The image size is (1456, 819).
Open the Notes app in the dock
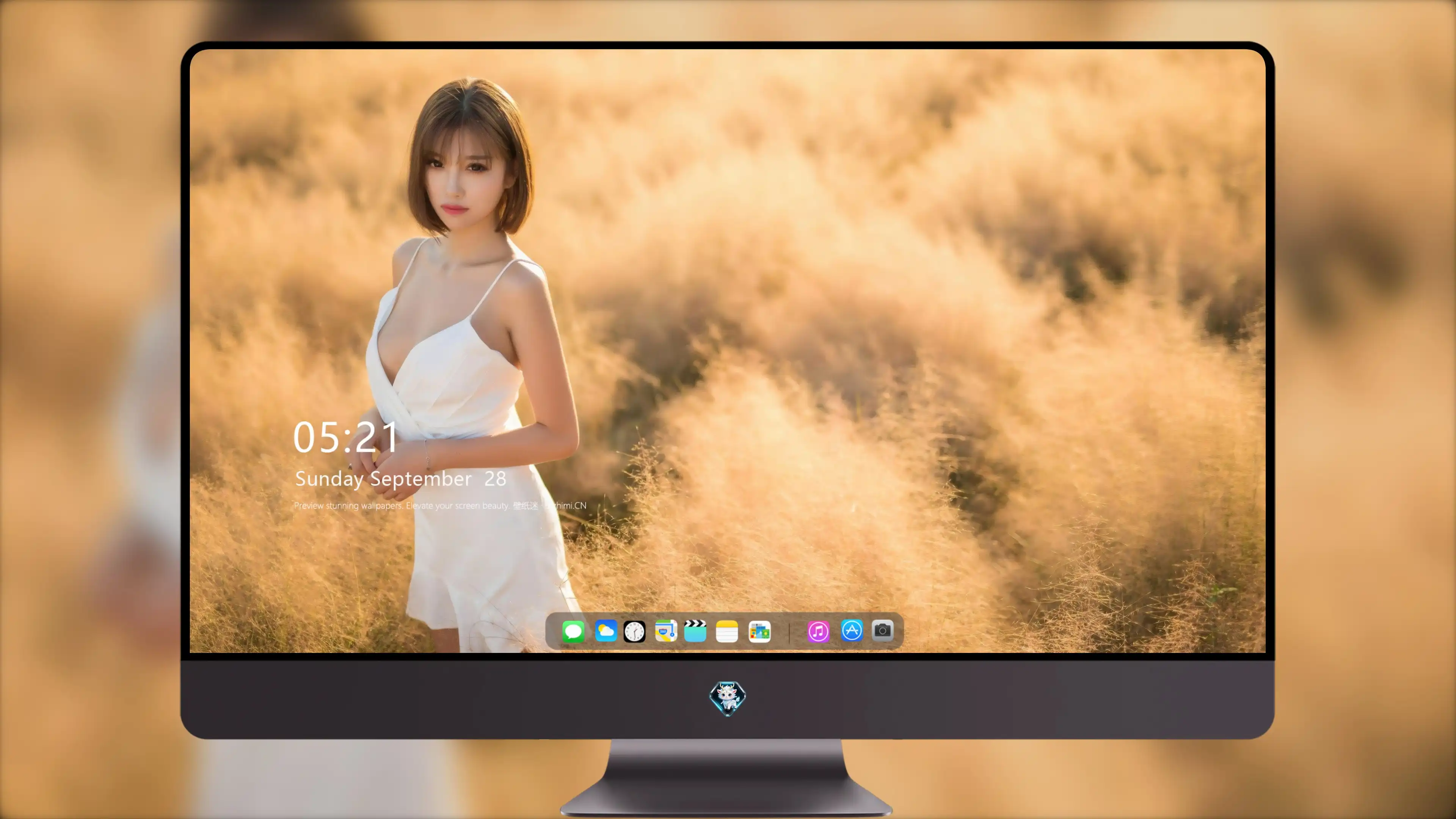(x=727, y=631)
